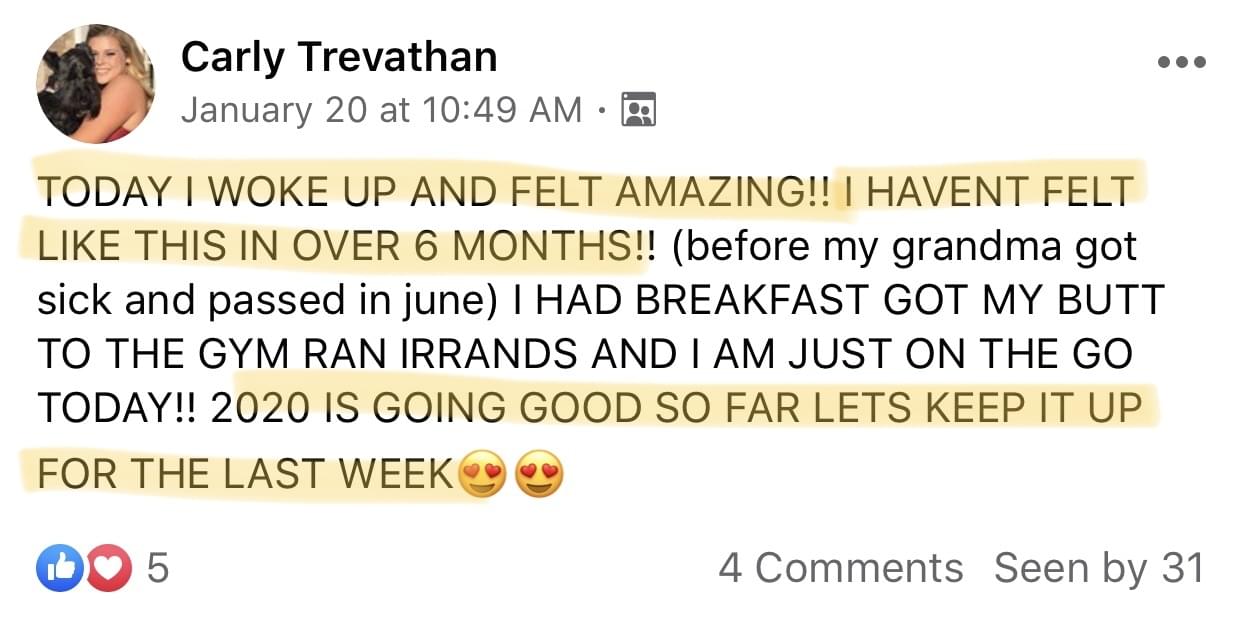Open Carly Trevathan's profile via name

coord(339,58)
